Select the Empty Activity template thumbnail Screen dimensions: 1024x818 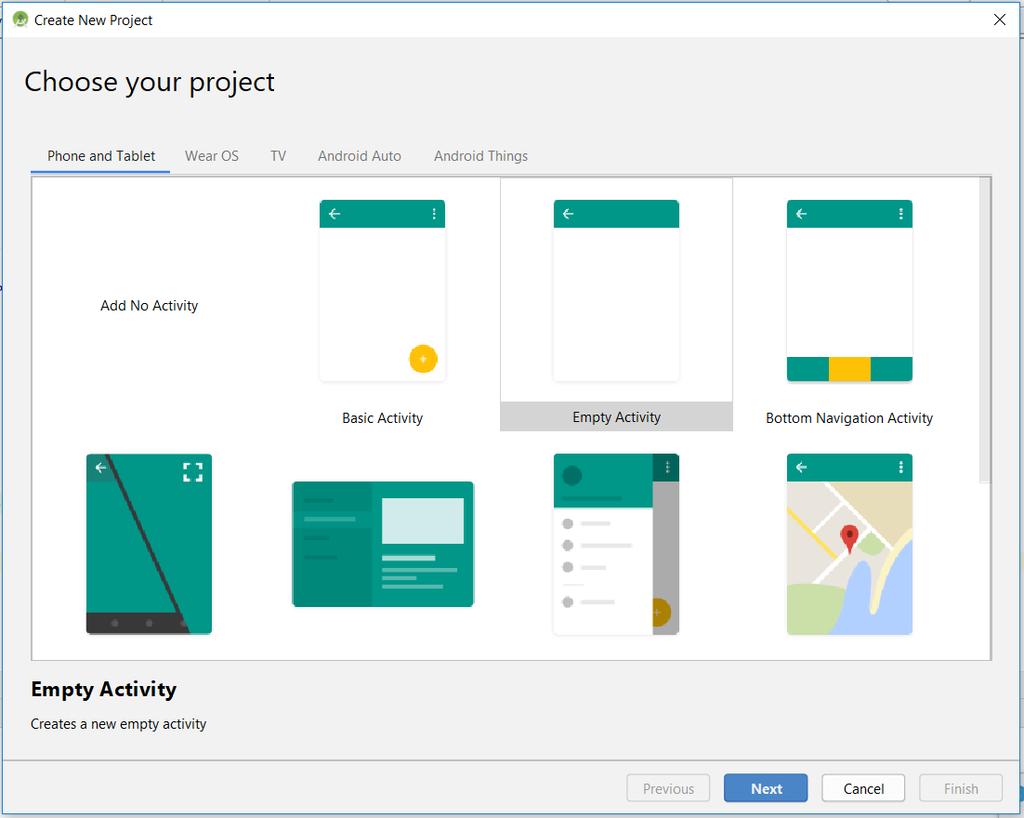(616, 291)
